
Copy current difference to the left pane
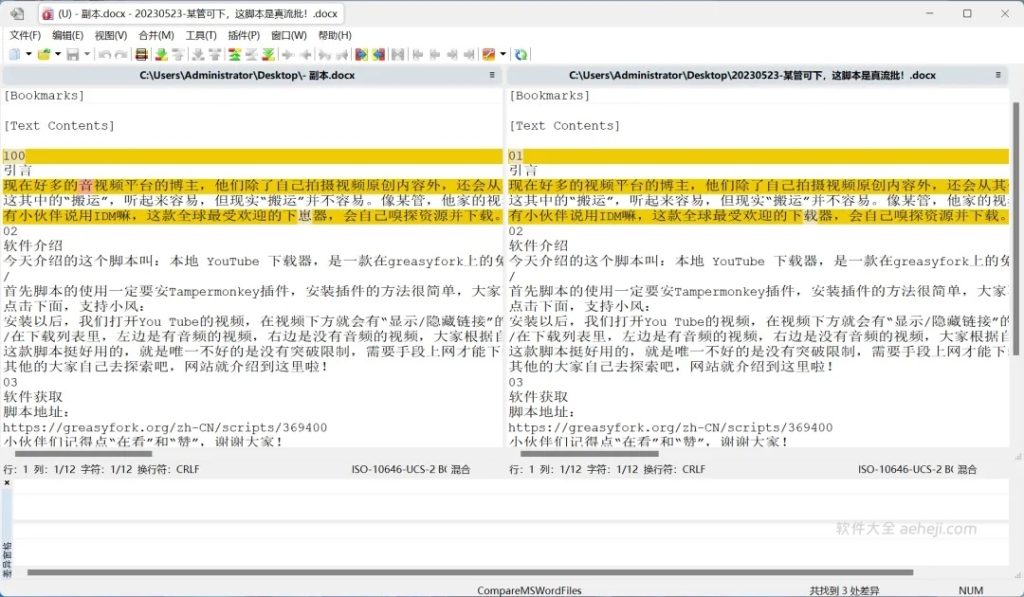(376, 55)
